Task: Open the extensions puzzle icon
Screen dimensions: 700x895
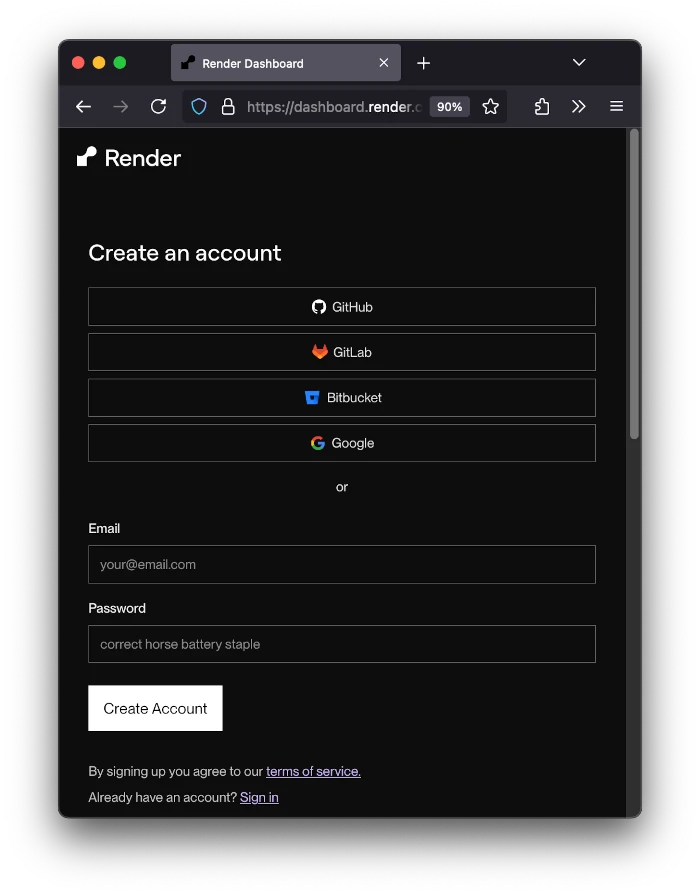Action: click(542, 107)
